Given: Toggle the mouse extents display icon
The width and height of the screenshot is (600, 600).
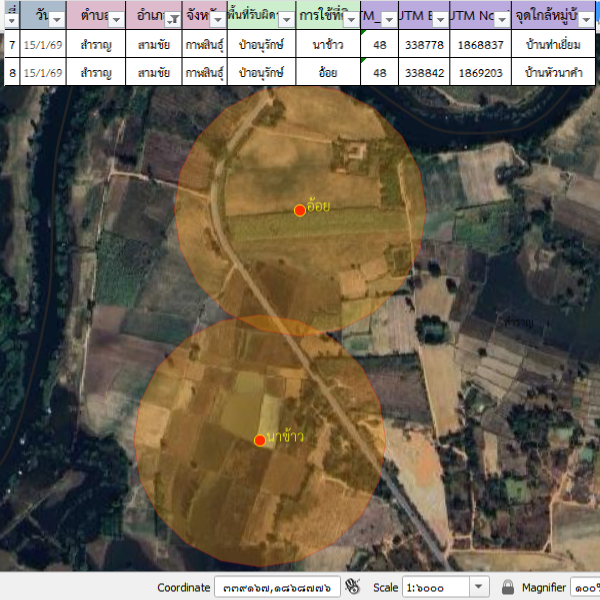Looking at the screenshot, I should pos(352,587).
